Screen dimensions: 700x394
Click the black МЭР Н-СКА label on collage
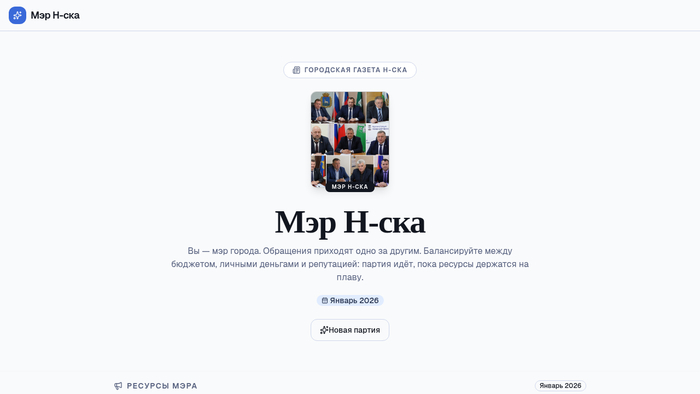(x=350, y=187)
